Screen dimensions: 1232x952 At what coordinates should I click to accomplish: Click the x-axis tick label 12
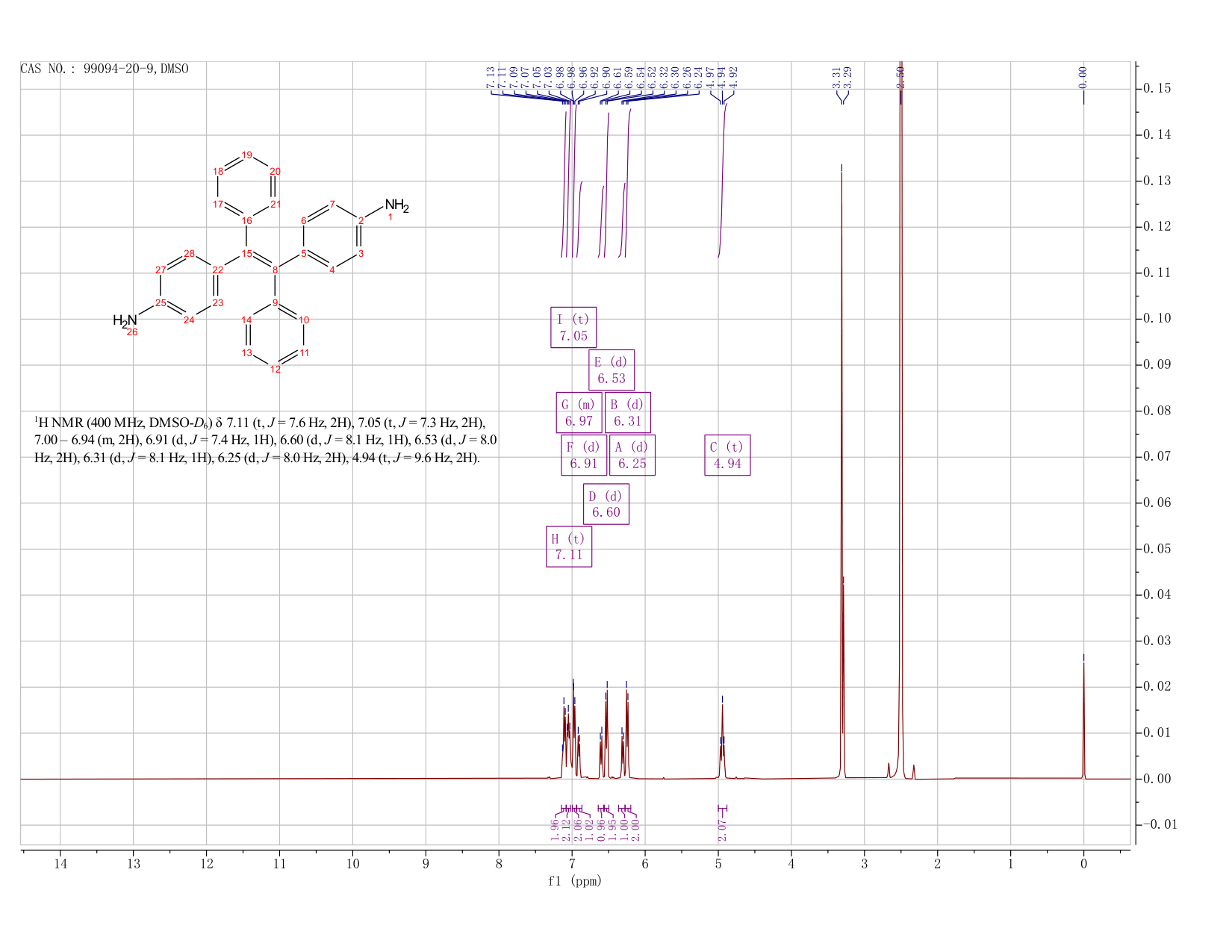[x=207, y=864]
